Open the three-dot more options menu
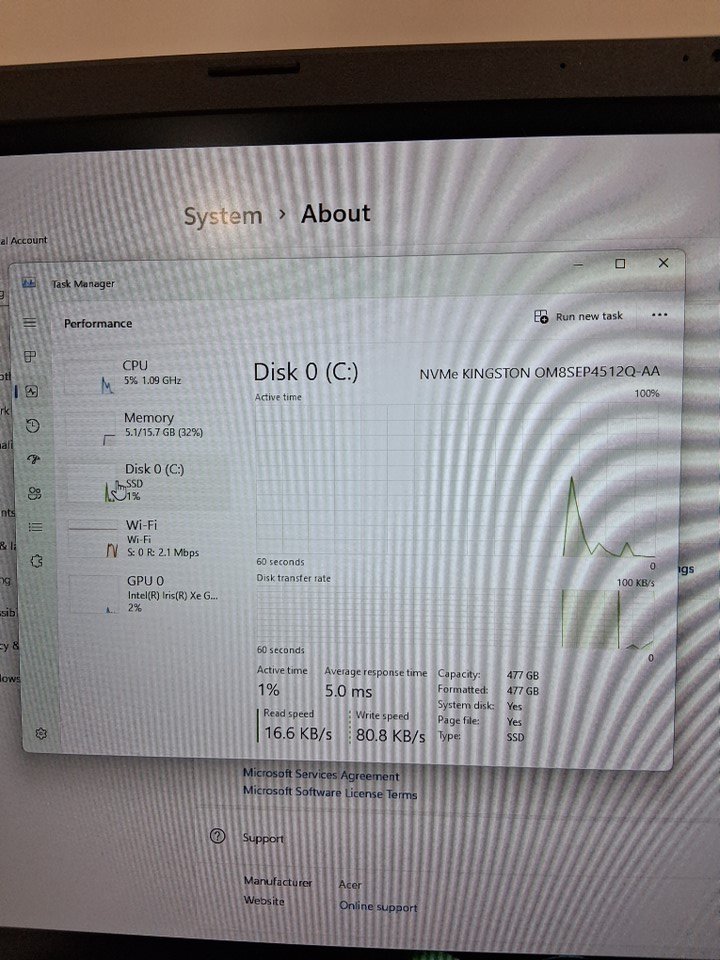 click(659, 314)
